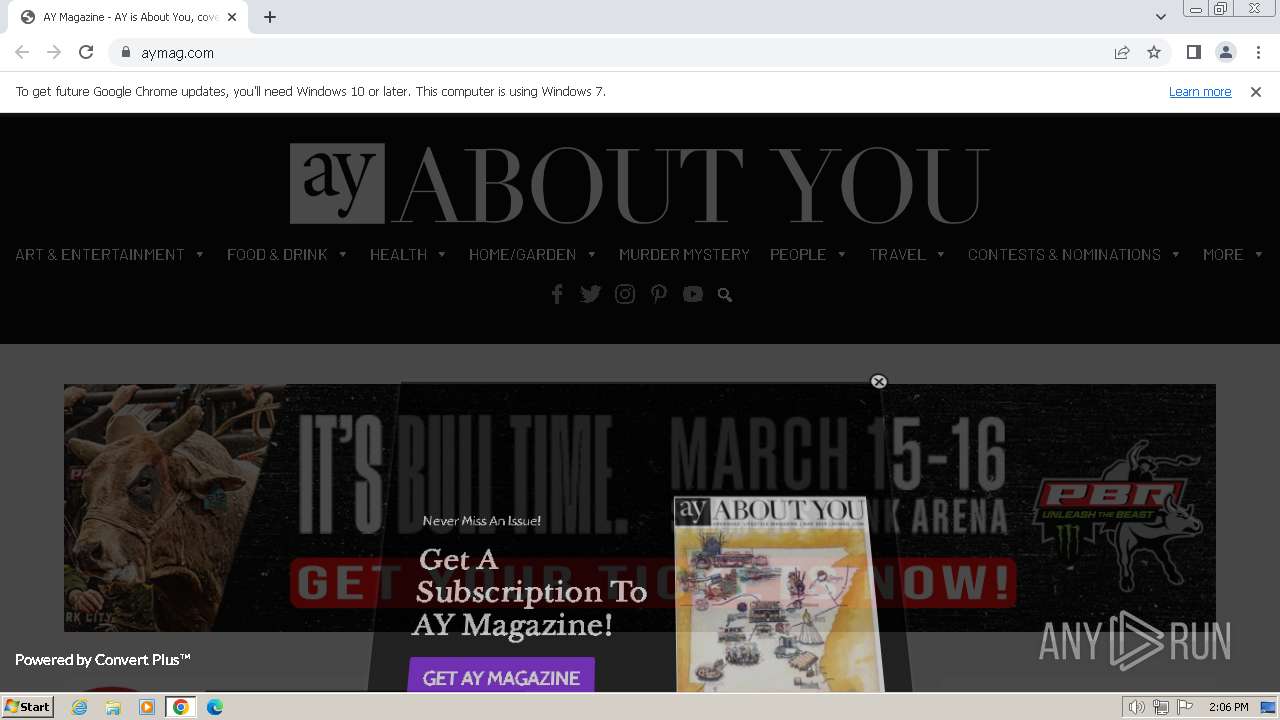Click the network tray icon
This screenshot has height=720, width=1280.
click(1161, 707)
